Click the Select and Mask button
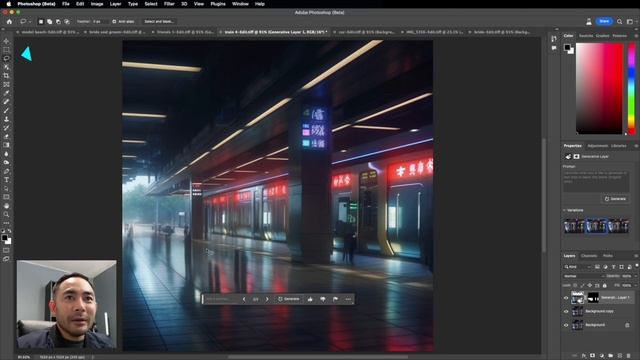The width and height of the screenshot is (640, 360). 159,21
